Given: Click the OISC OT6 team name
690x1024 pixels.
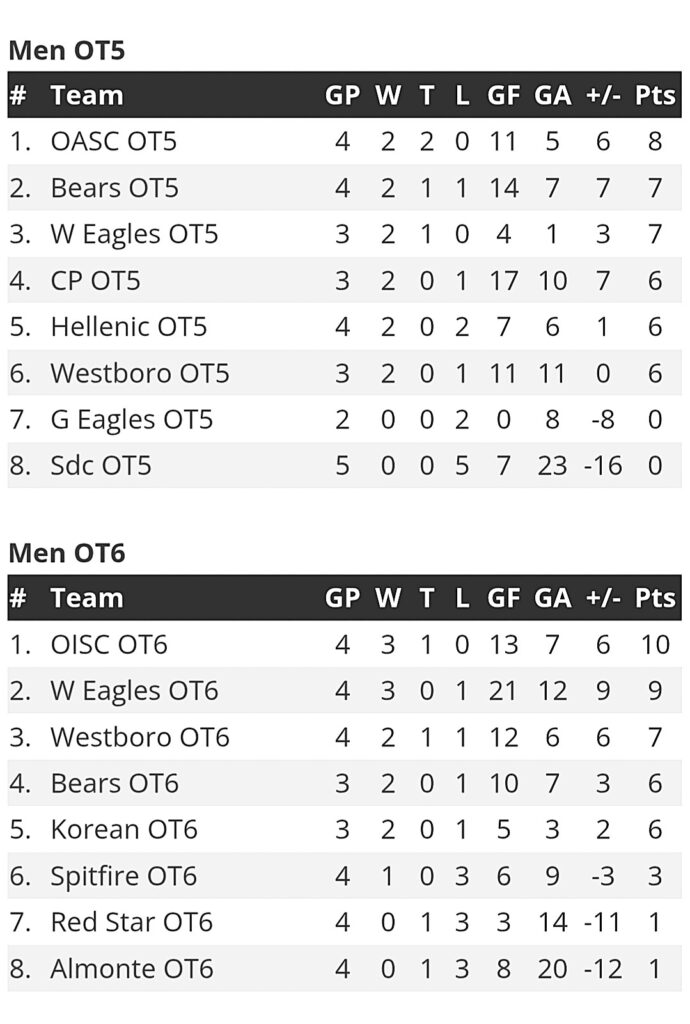Looking at the screenshot, I should [109, 645].
